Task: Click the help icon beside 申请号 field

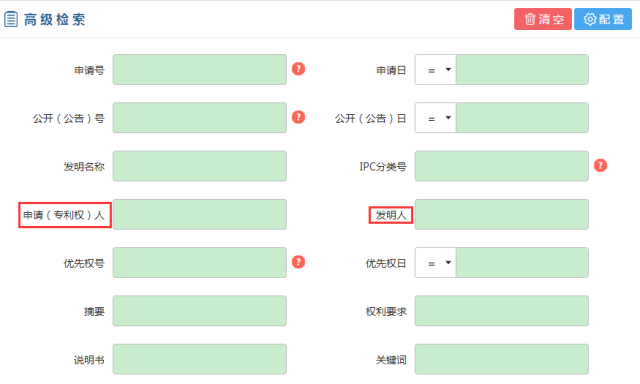Action: pyautogui.click(x=298, y=69)
